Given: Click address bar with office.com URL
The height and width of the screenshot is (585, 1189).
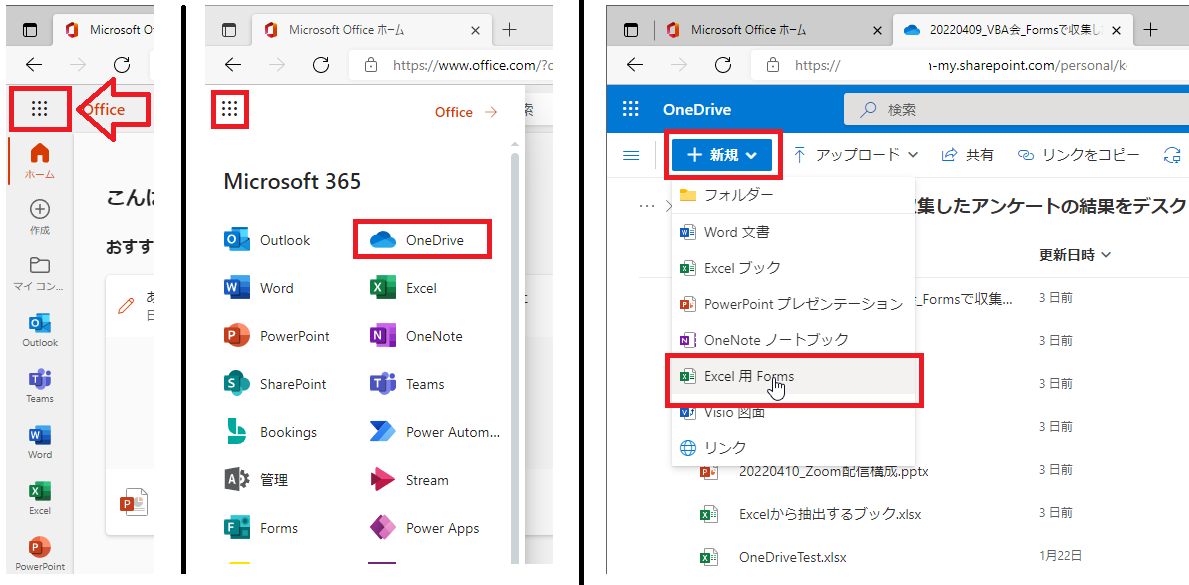Looking at the screenshot, I should click(450, 65).
